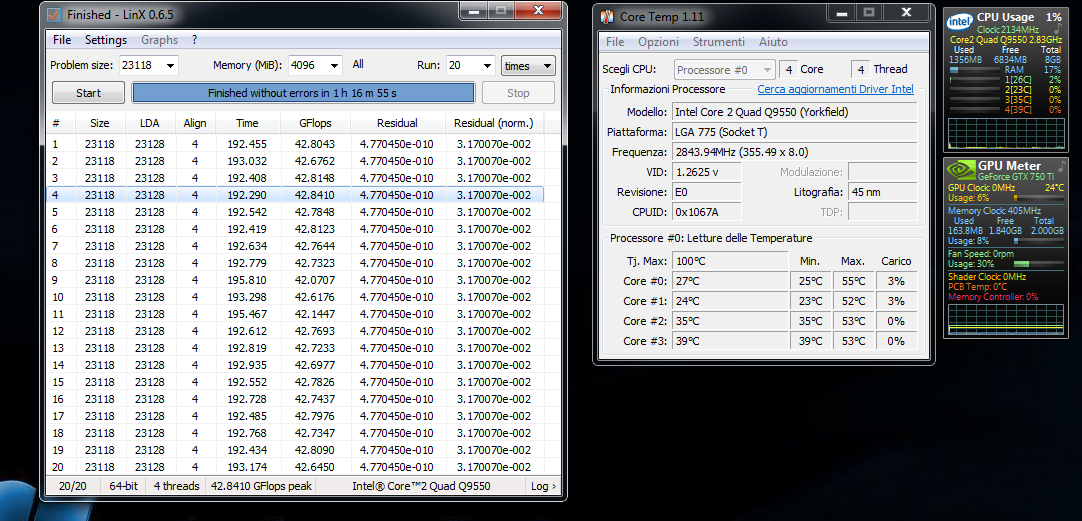Click the Time column header
Image resolution: width=1082 pixels, height=521 pixels.
coord(247,123)
